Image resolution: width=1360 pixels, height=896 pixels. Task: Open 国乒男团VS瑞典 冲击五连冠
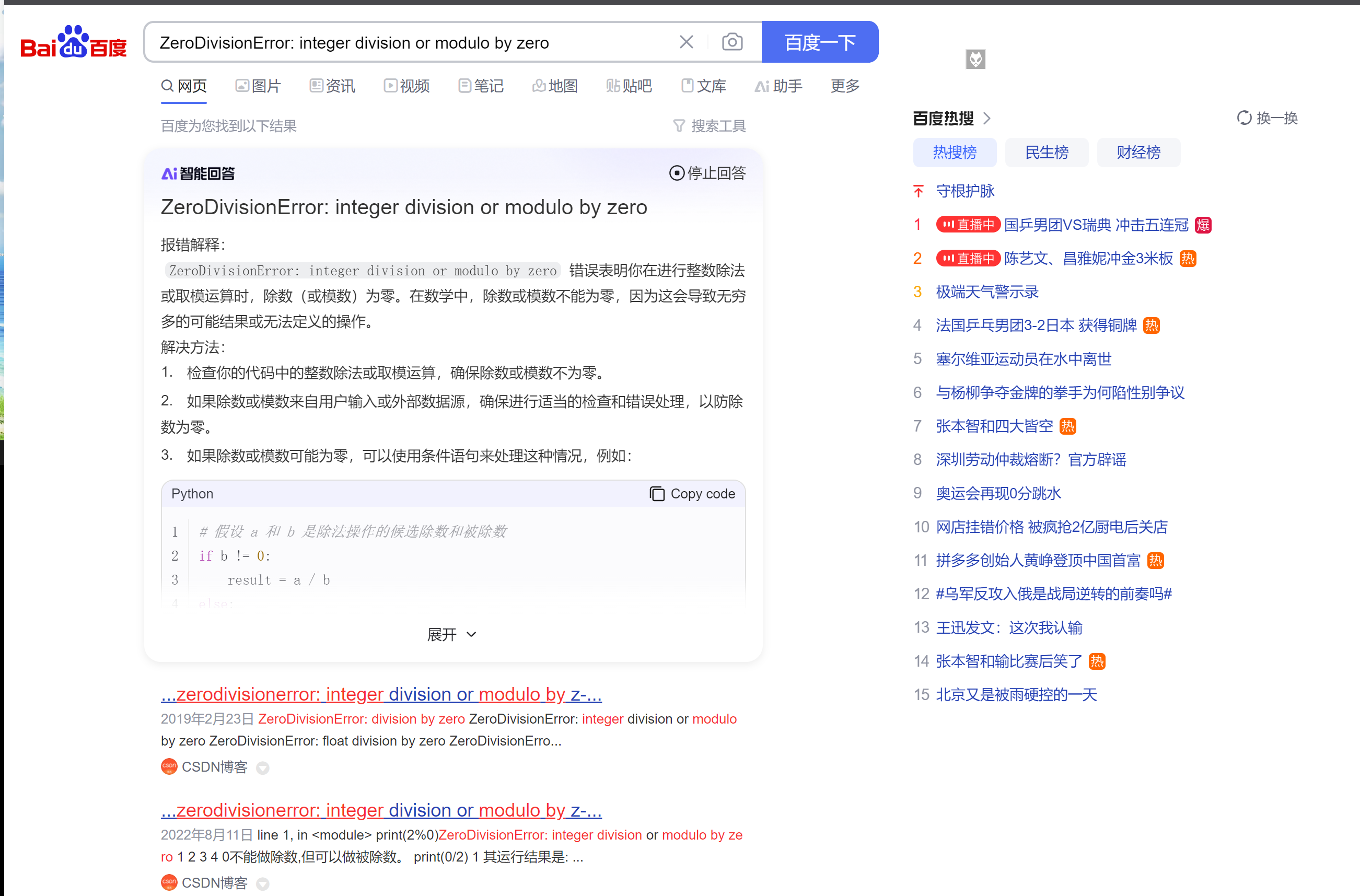[1096, 225]
